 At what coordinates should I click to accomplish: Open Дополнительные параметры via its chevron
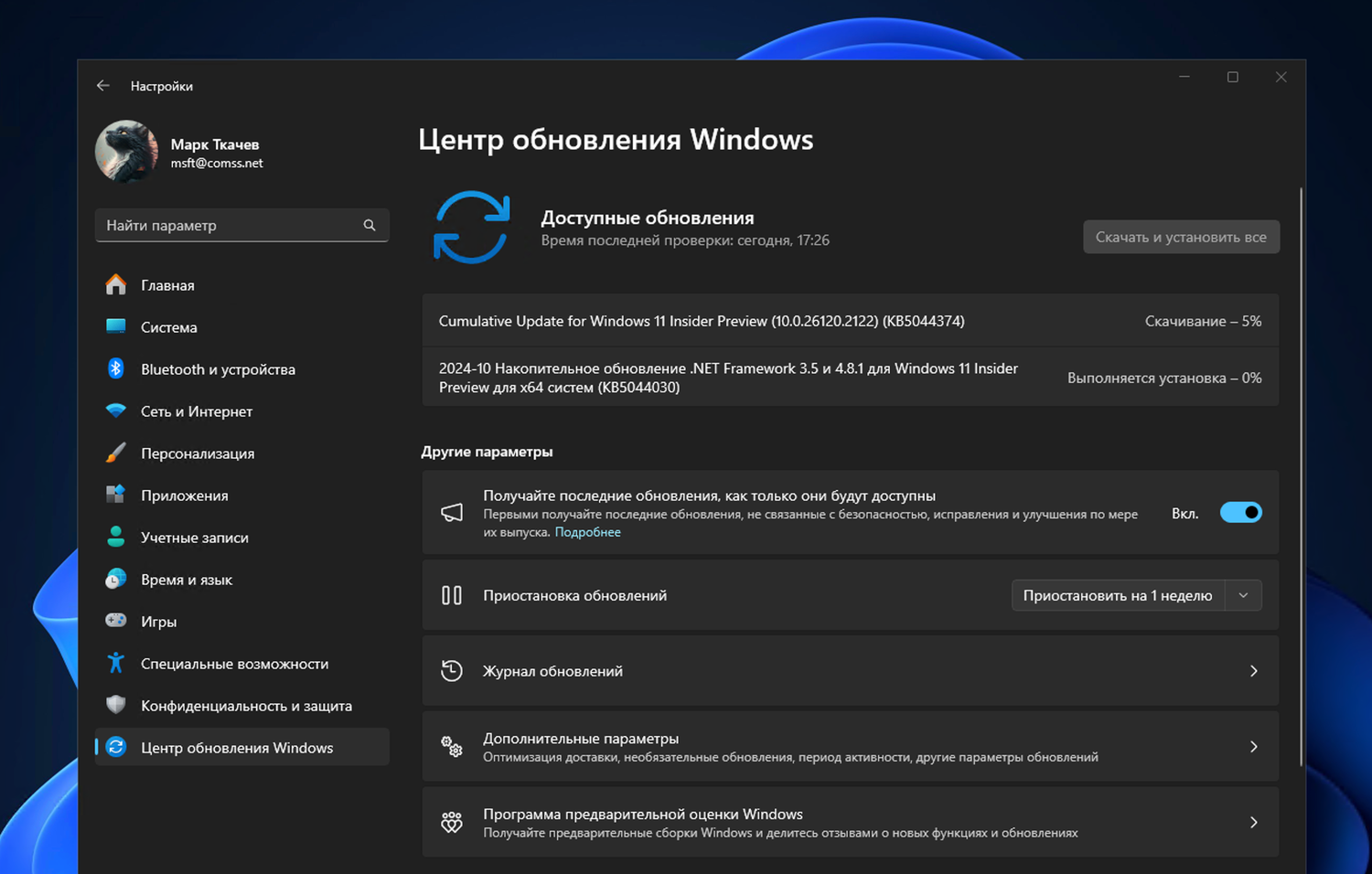point(1254,747)
